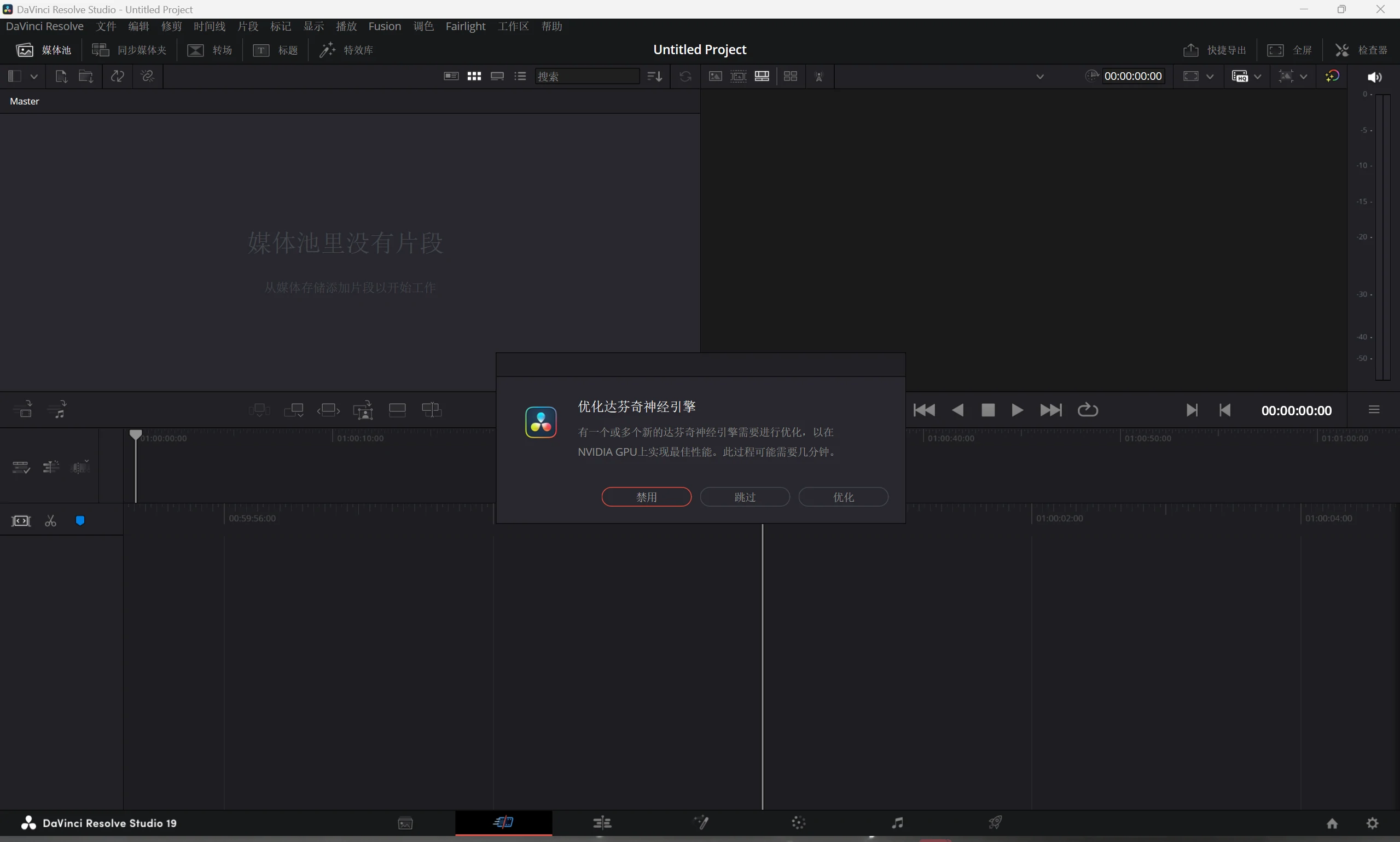Open the Fusion menu
Screen dimensions: 1400x842
pyautogui.click(x=384, y=26)
